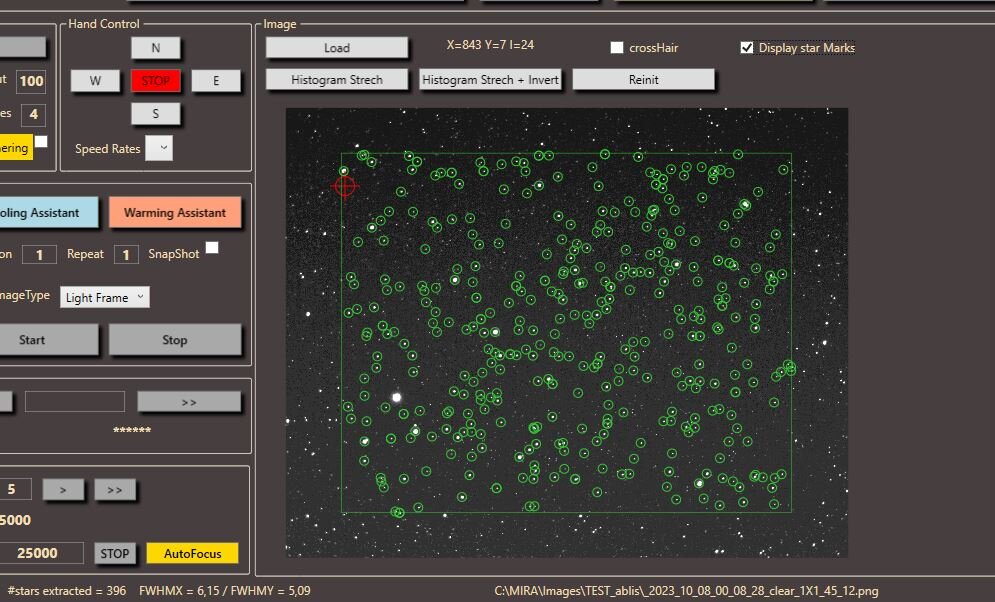Apply Histogram Strech + Invert
The image size is (995, 602).
pyautogui.click(x=491, y=80)
